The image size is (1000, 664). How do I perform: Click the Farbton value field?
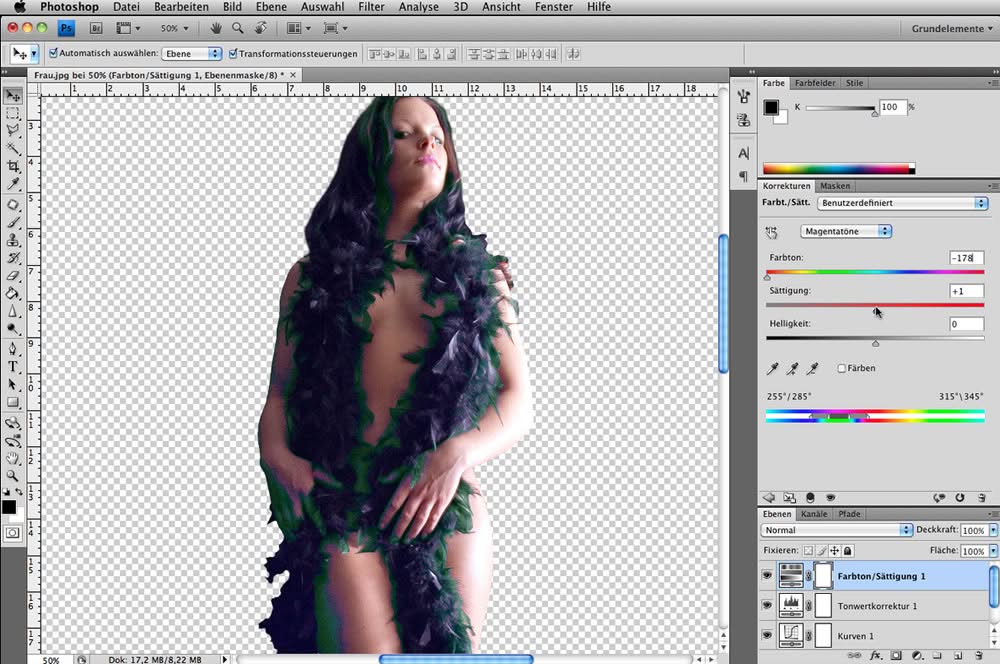point(967,258)
